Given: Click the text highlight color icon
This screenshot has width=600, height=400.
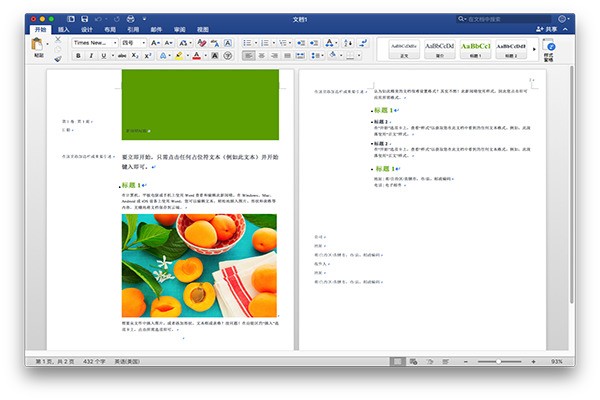Looking at the screenshot, I should [x=180, y=57].
